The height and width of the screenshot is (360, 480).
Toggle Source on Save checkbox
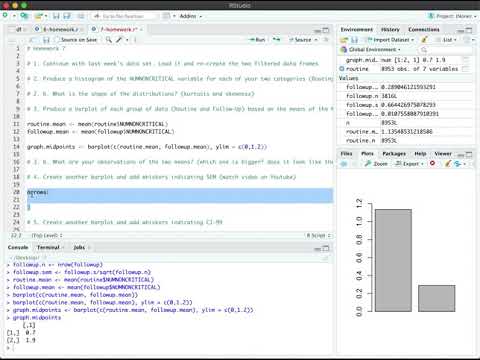click(x=57, y=40)
